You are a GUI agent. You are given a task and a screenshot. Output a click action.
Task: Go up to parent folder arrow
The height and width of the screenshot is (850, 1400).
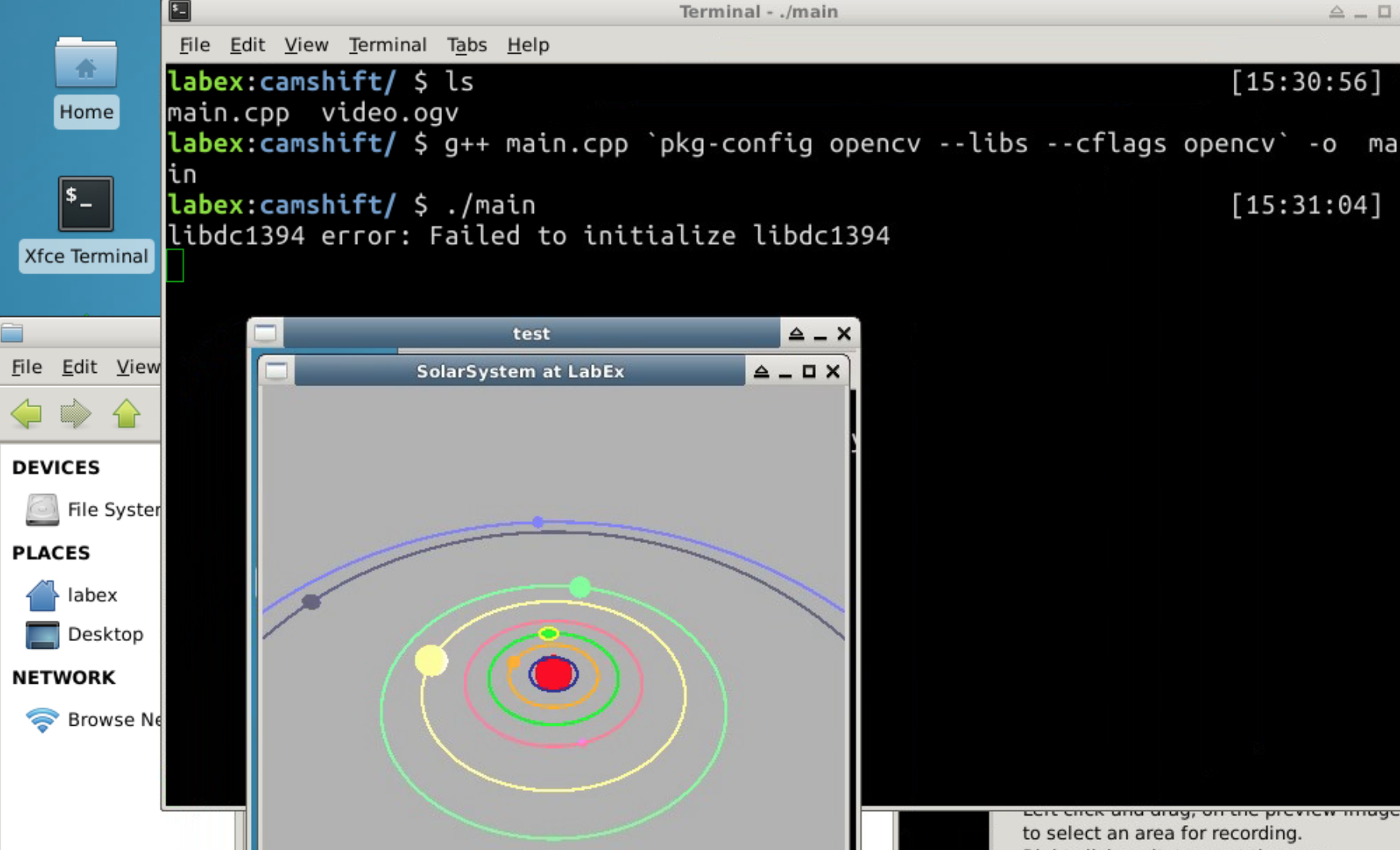point(127,413)
